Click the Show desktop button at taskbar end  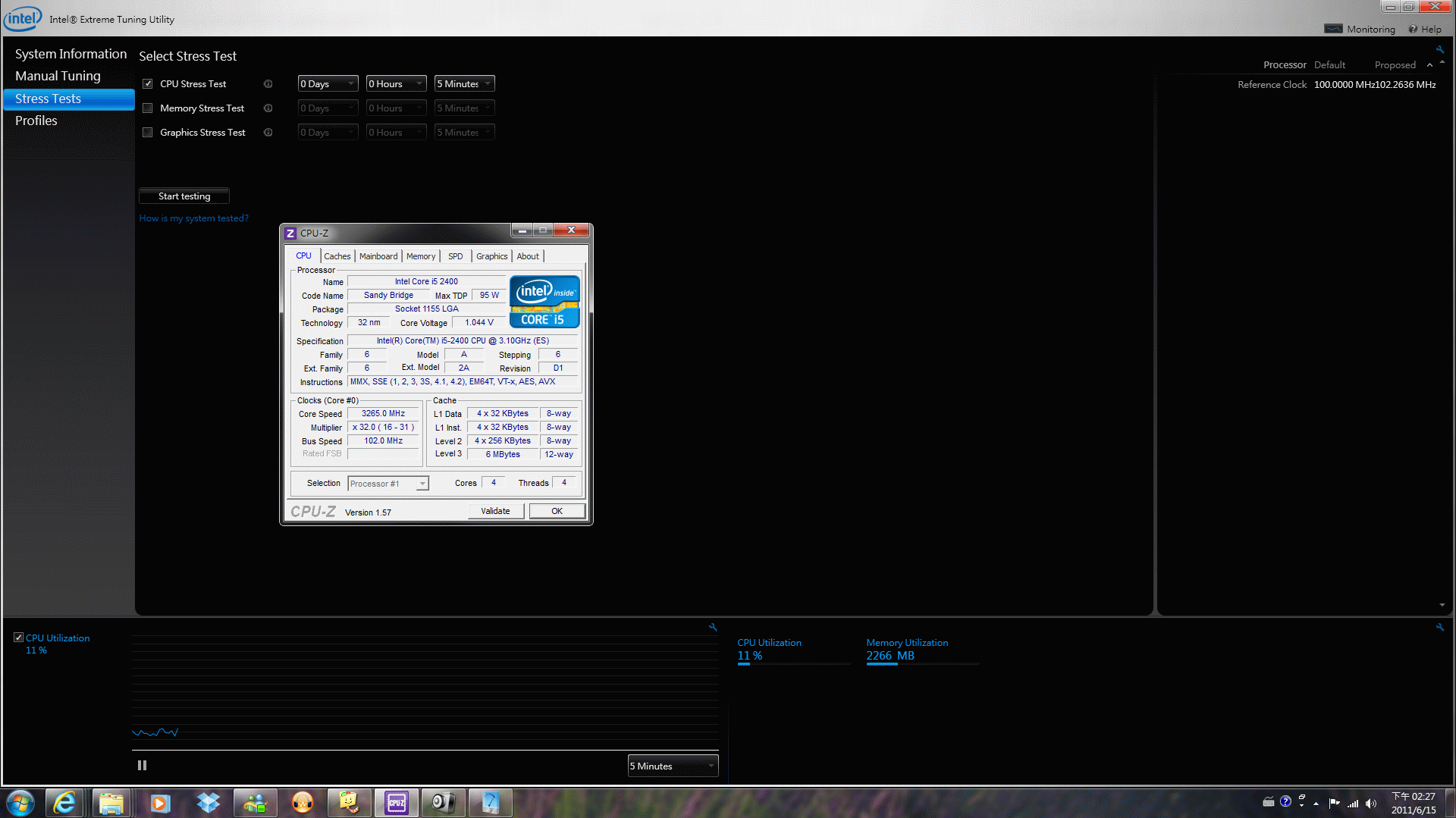tap(1449, 803)
